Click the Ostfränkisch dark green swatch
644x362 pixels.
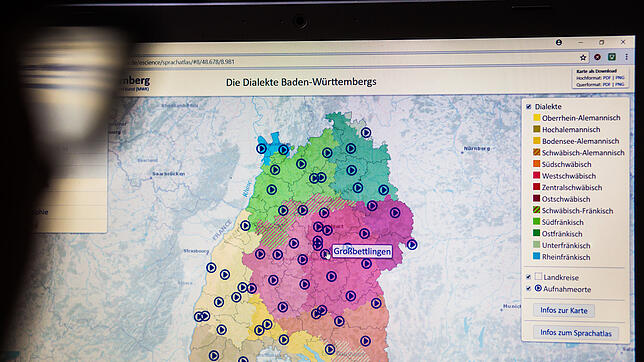536,233
